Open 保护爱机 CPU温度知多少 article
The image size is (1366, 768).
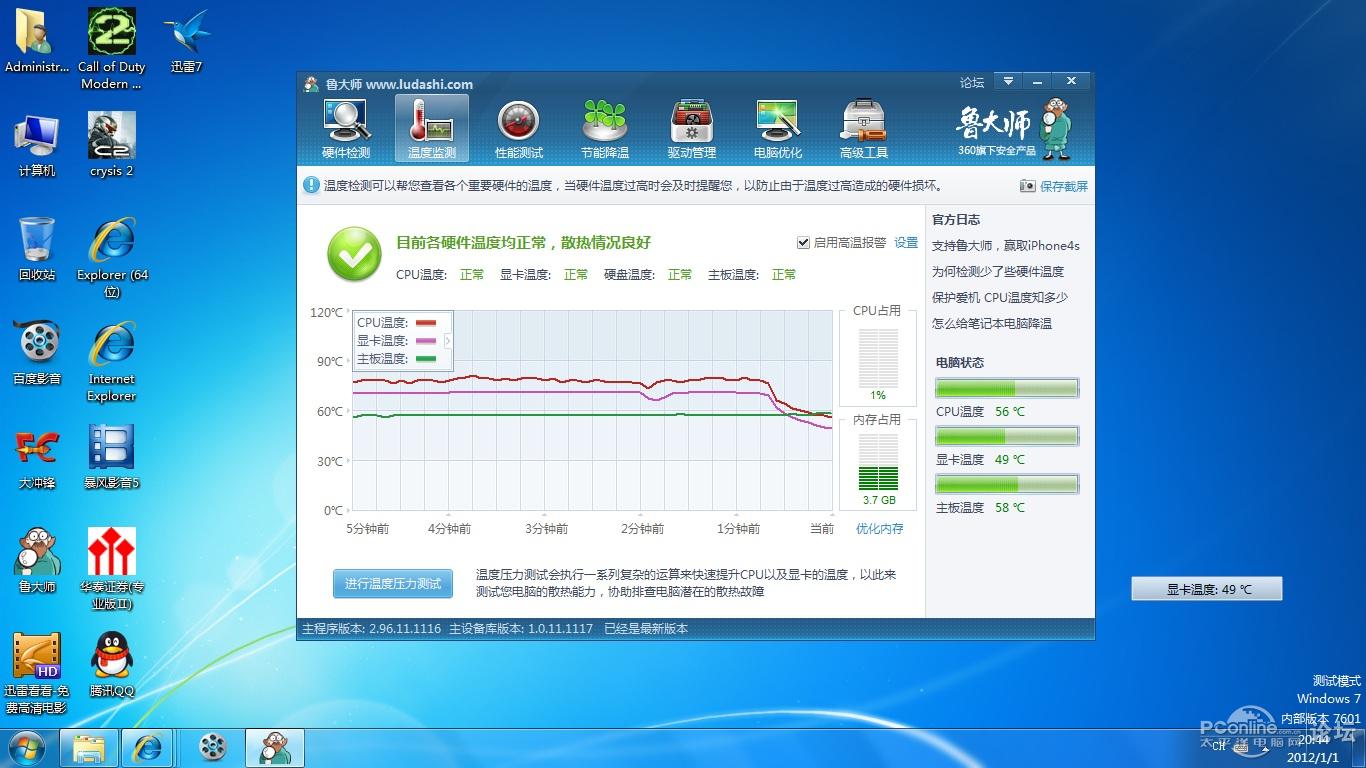(x=1000, y=298)
